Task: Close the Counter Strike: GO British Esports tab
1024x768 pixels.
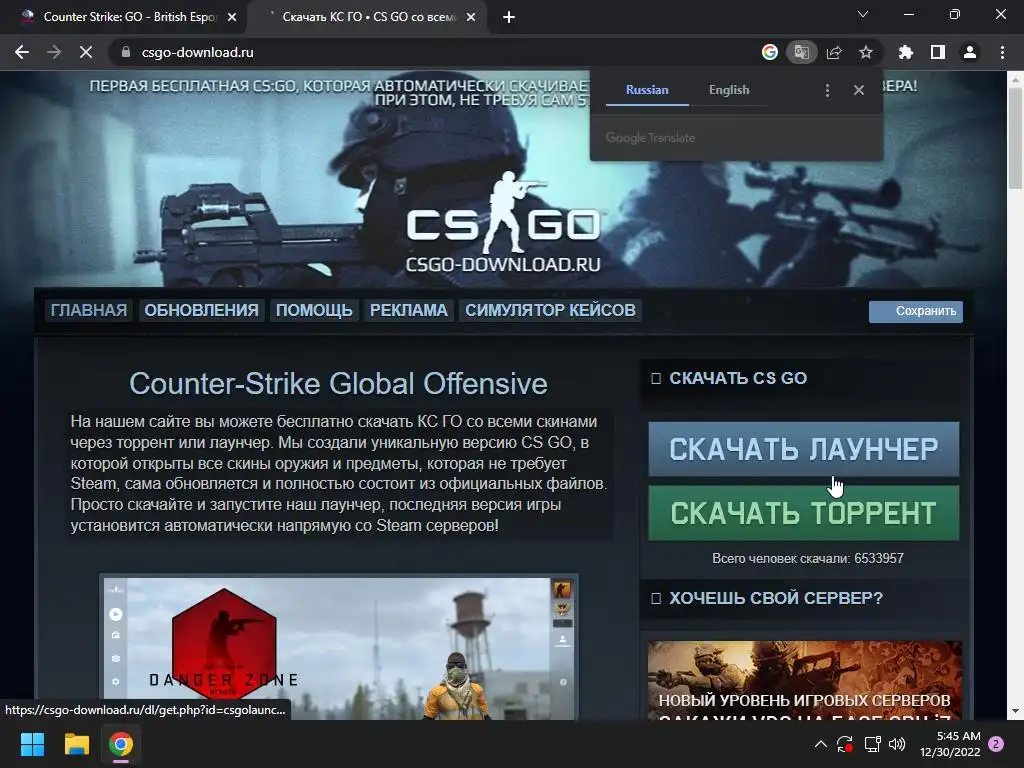Action: (232, 17)
